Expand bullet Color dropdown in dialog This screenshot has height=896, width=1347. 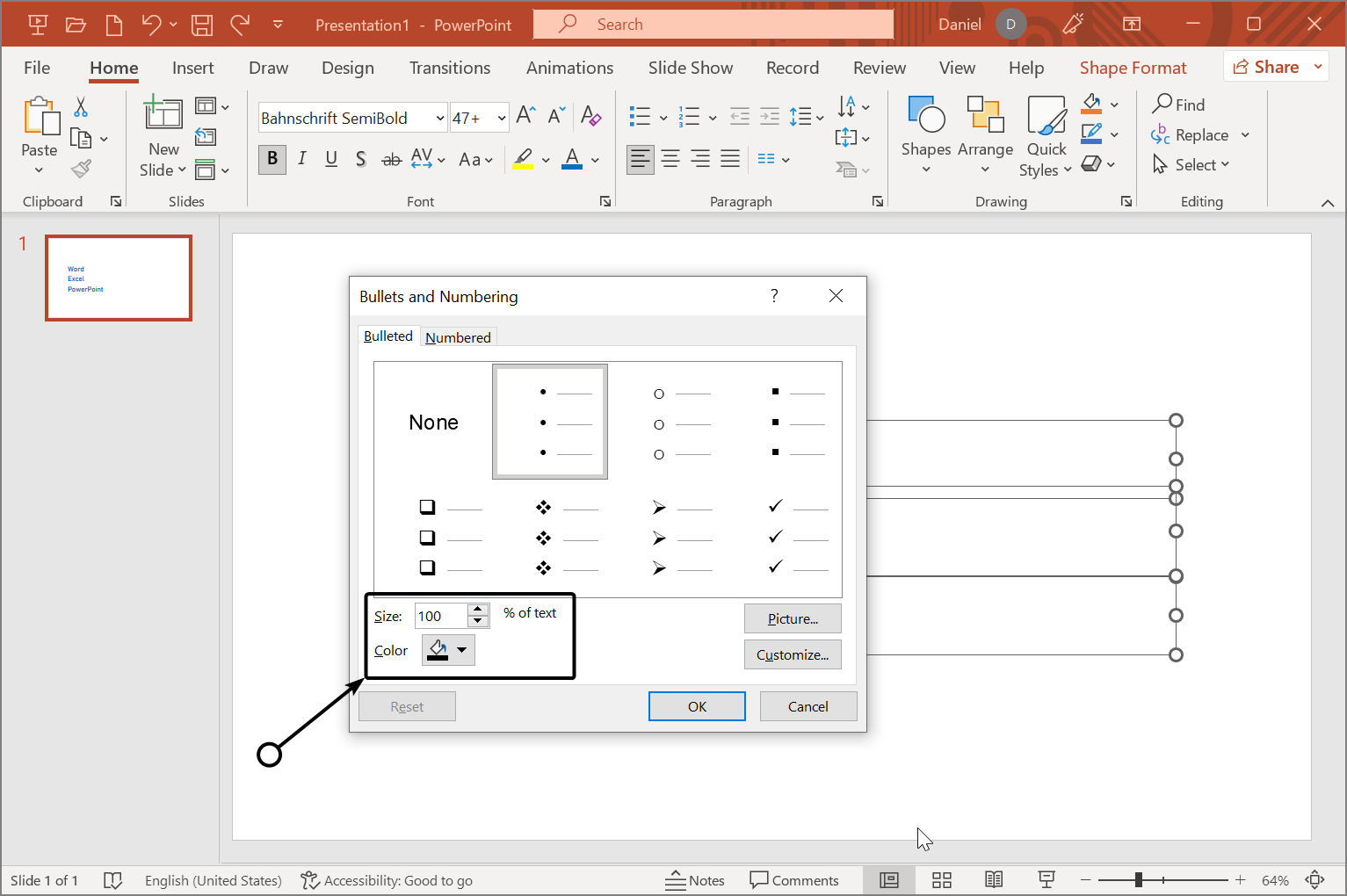point(461,650)
